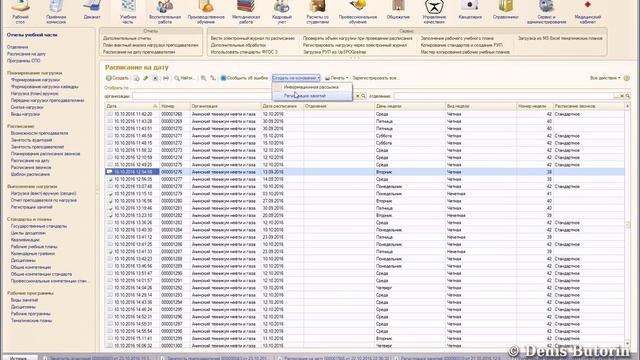
Task: Open Загрузка из MS Excel тематических планов
Action: coord(560,38)
